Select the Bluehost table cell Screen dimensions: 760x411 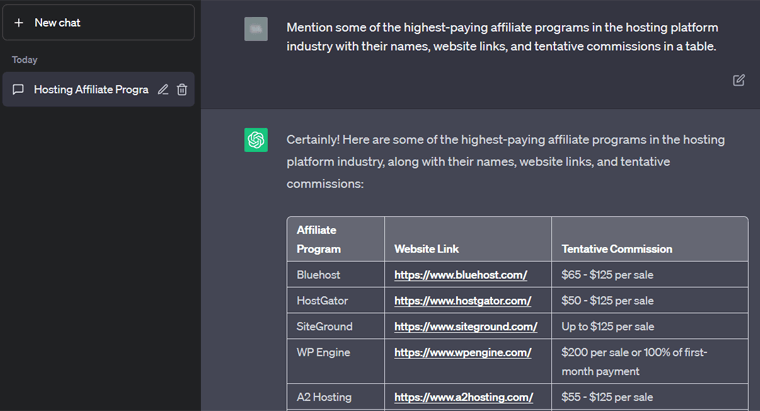click(336, 275)
